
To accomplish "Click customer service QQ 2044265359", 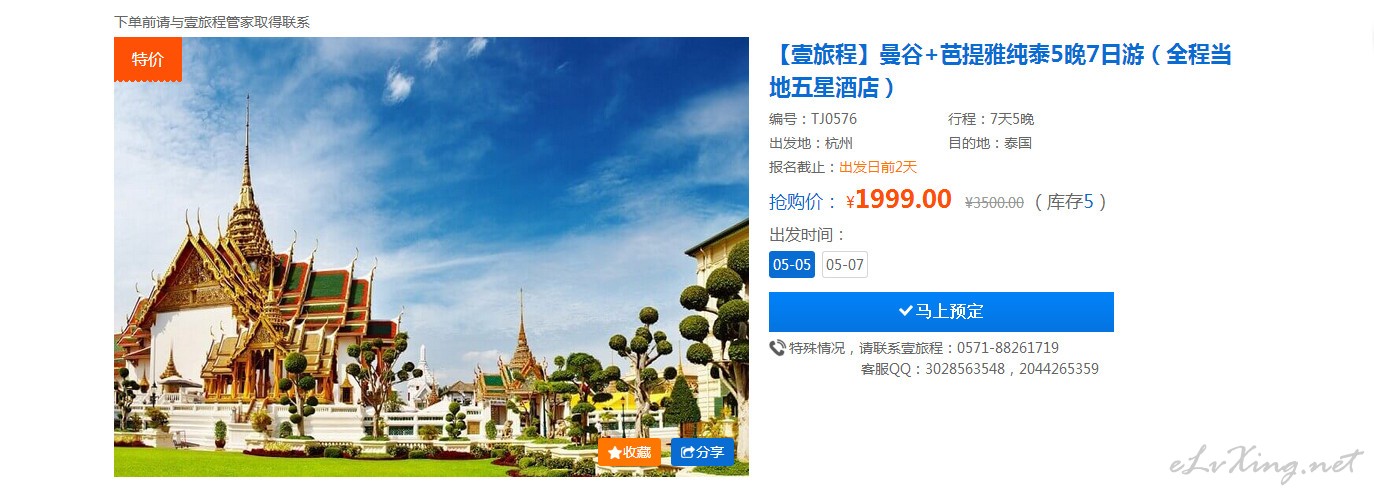I will (1059, 369).
